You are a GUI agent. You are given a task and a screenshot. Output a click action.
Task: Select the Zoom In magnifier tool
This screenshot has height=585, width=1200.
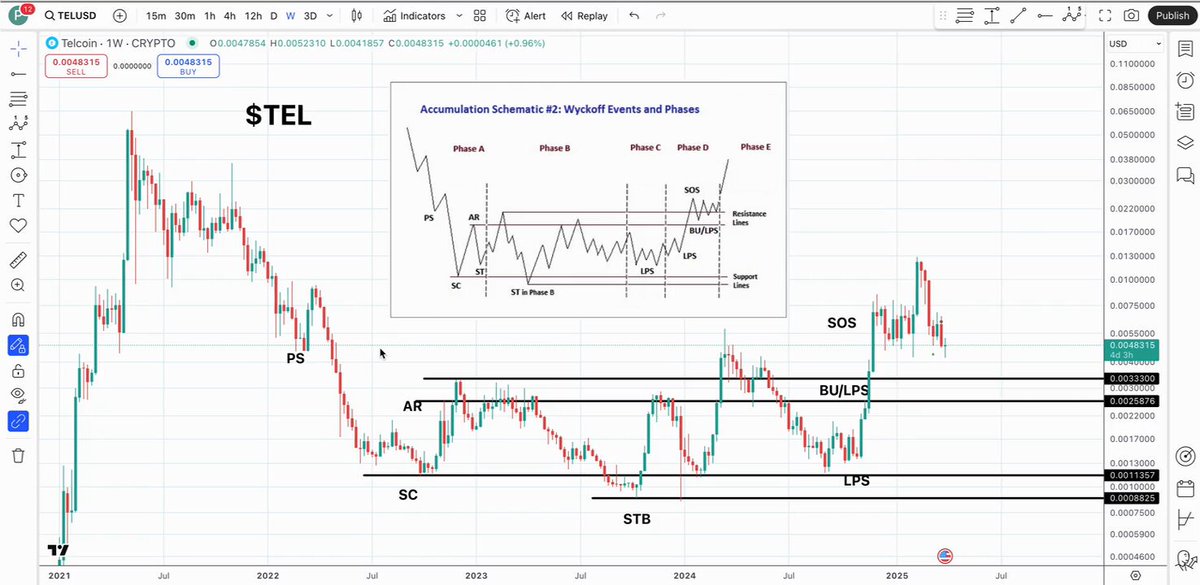[18, 286]
